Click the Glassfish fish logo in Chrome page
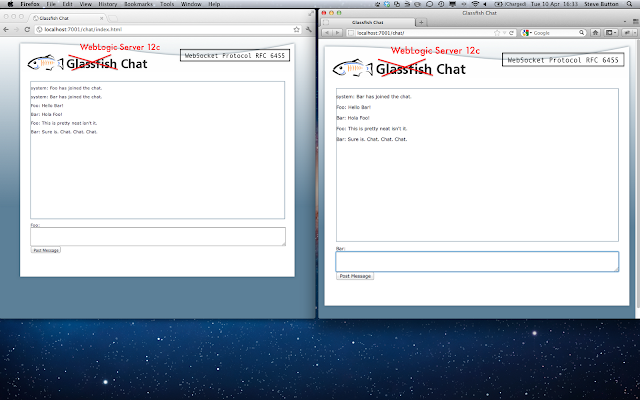 click(45, 63)
